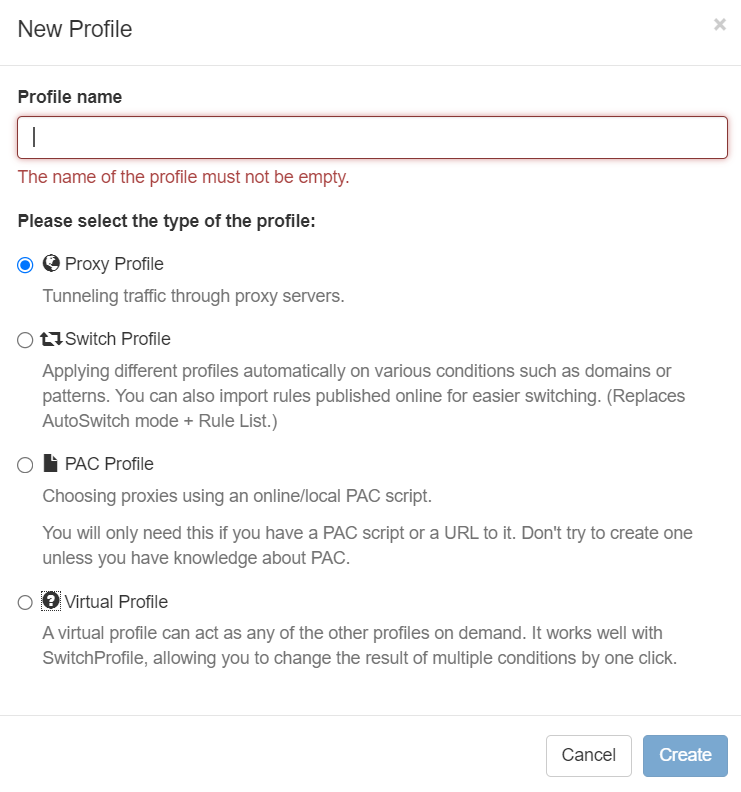
Task: Click the empty name error message
Action: pyautogui.click(x=183, y=177)
